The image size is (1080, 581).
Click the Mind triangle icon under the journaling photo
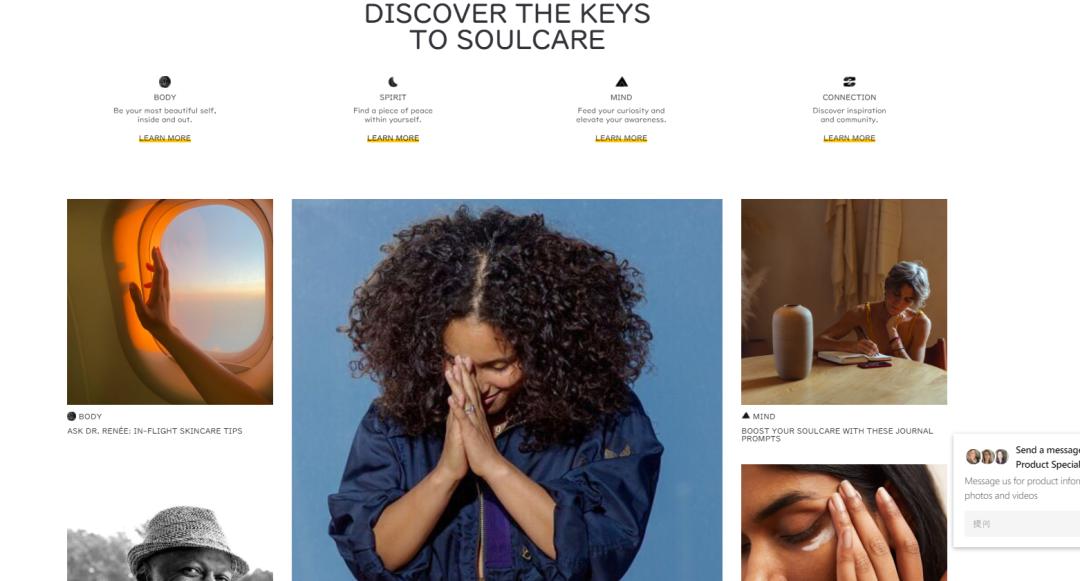coord(745,416)
